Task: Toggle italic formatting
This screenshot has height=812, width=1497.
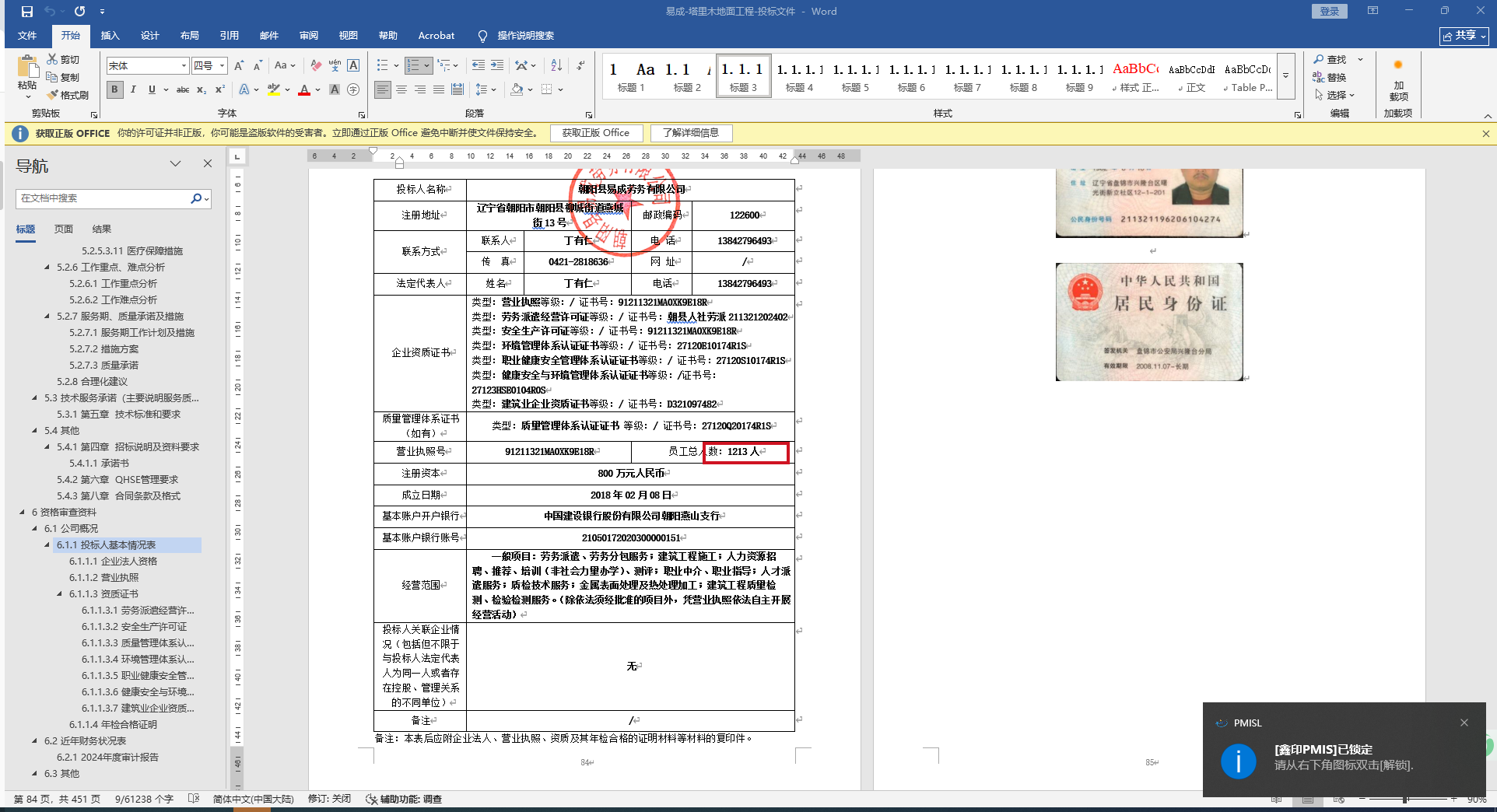Action: 133,89
